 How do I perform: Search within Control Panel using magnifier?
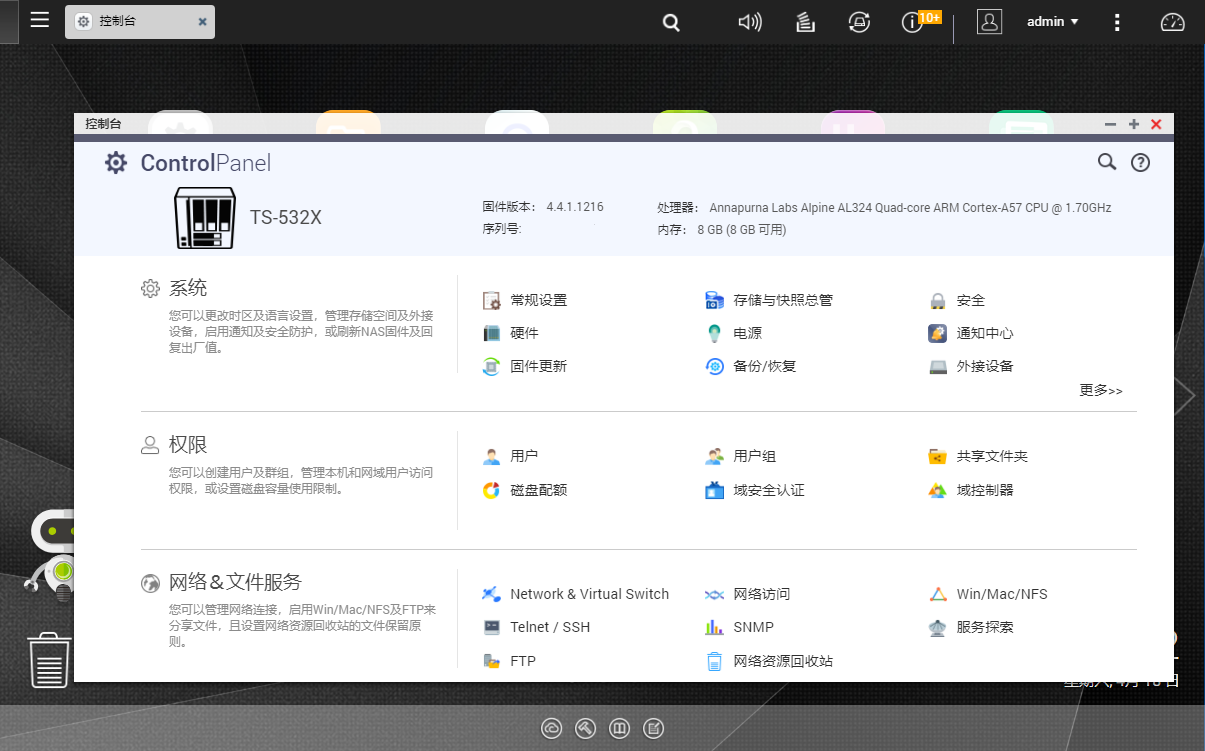tap(1107, 162)
